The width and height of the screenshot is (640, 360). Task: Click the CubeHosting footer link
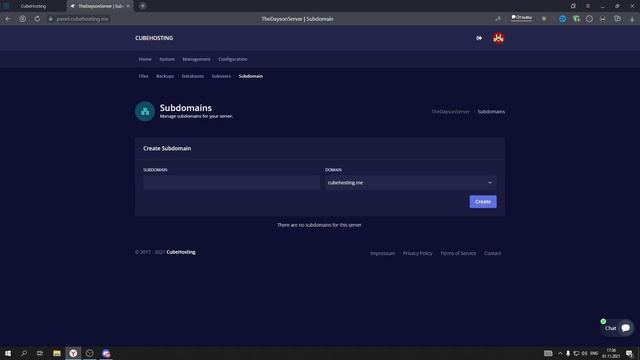181,252
